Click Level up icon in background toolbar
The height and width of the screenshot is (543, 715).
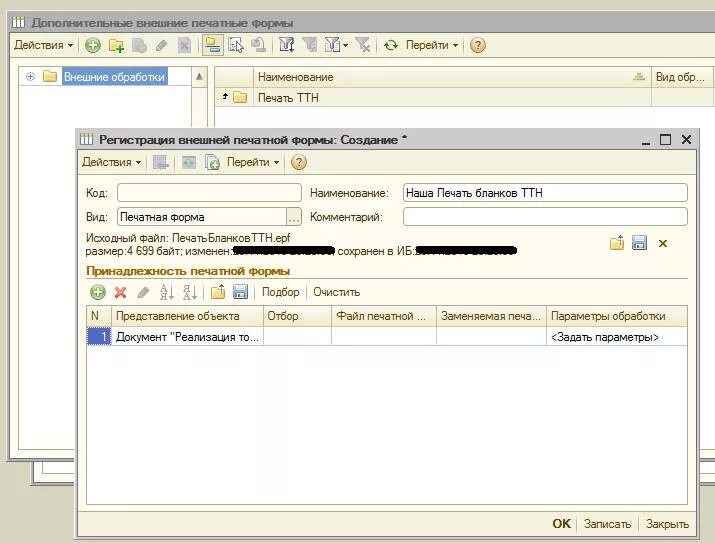tap(259, 45)
